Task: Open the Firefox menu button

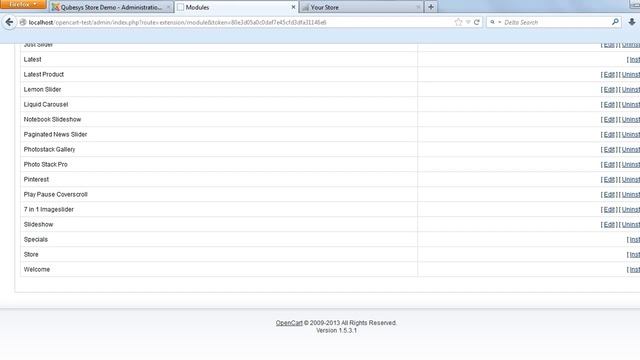Action: coord(23,4)
